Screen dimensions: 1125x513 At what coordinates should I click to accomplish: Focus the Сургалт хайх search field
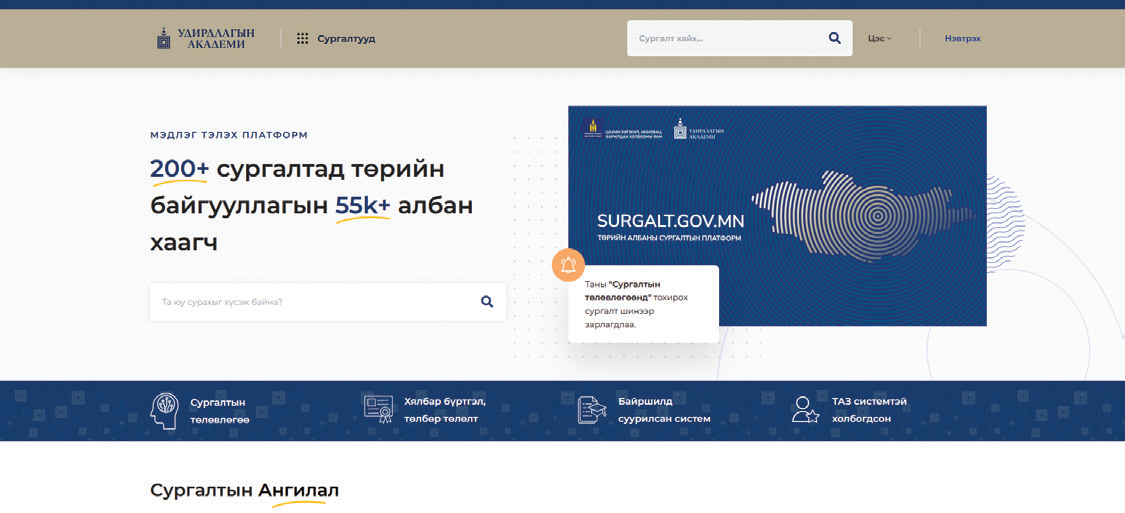point(725,38)
